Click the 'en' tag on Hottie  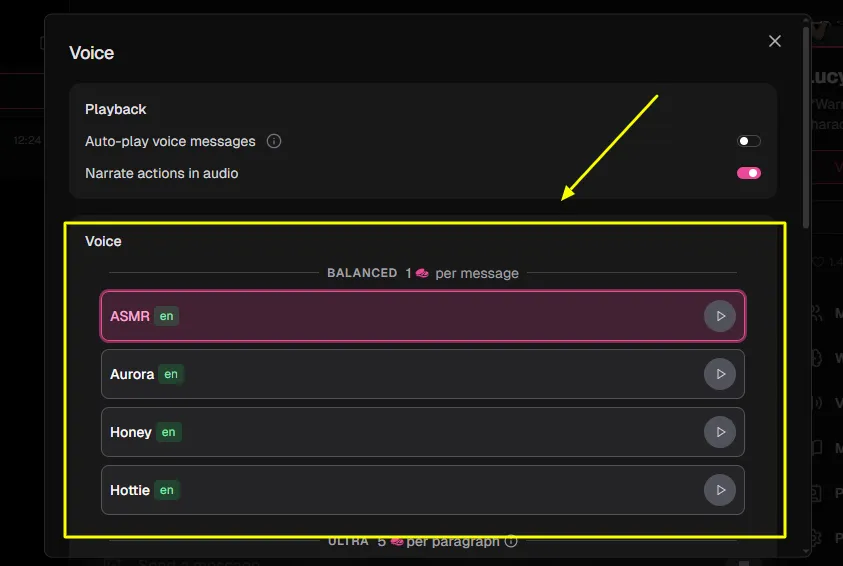[167, 490]
